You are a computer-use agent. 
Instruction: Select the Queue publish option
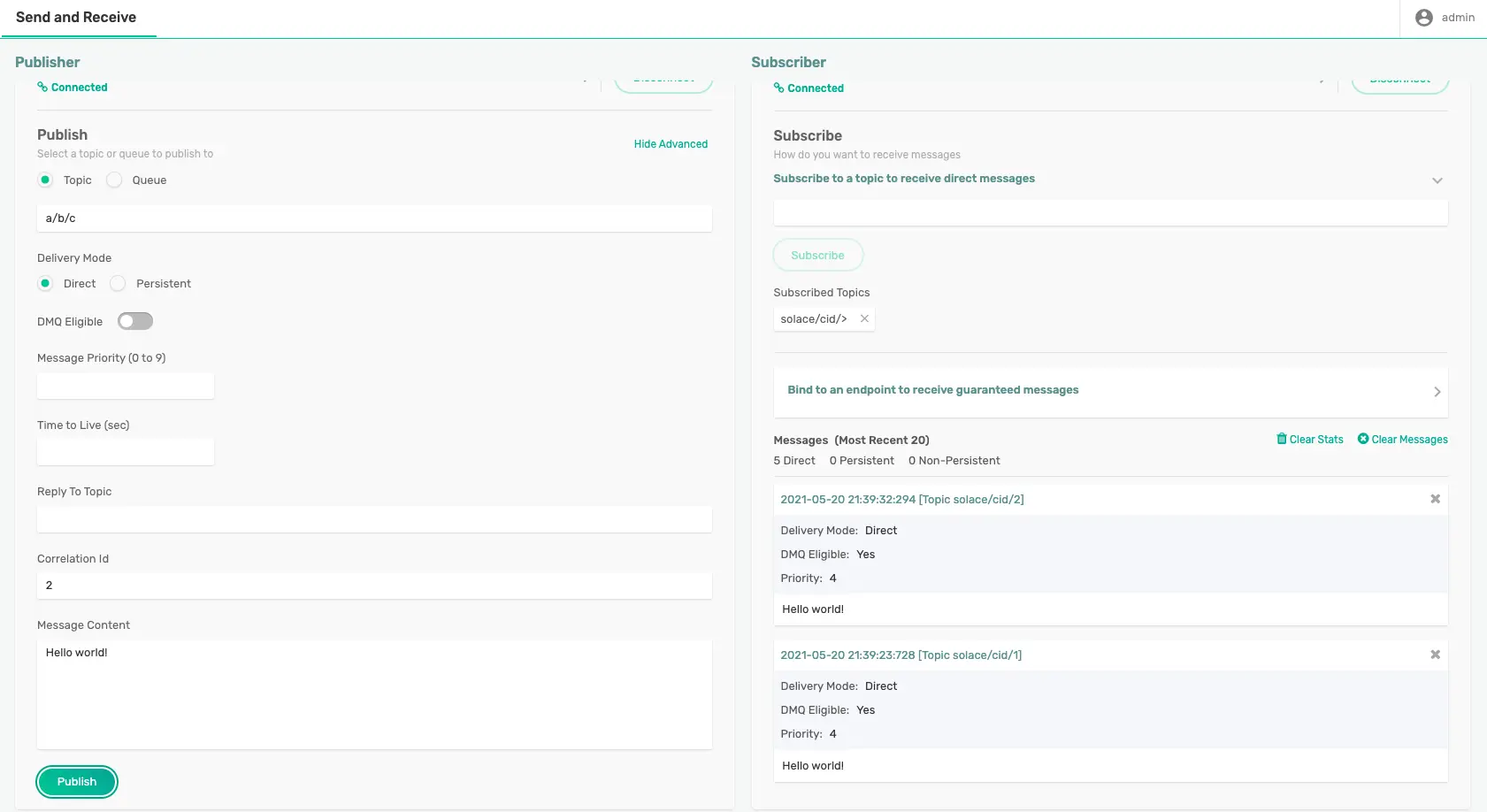[114, 180]
